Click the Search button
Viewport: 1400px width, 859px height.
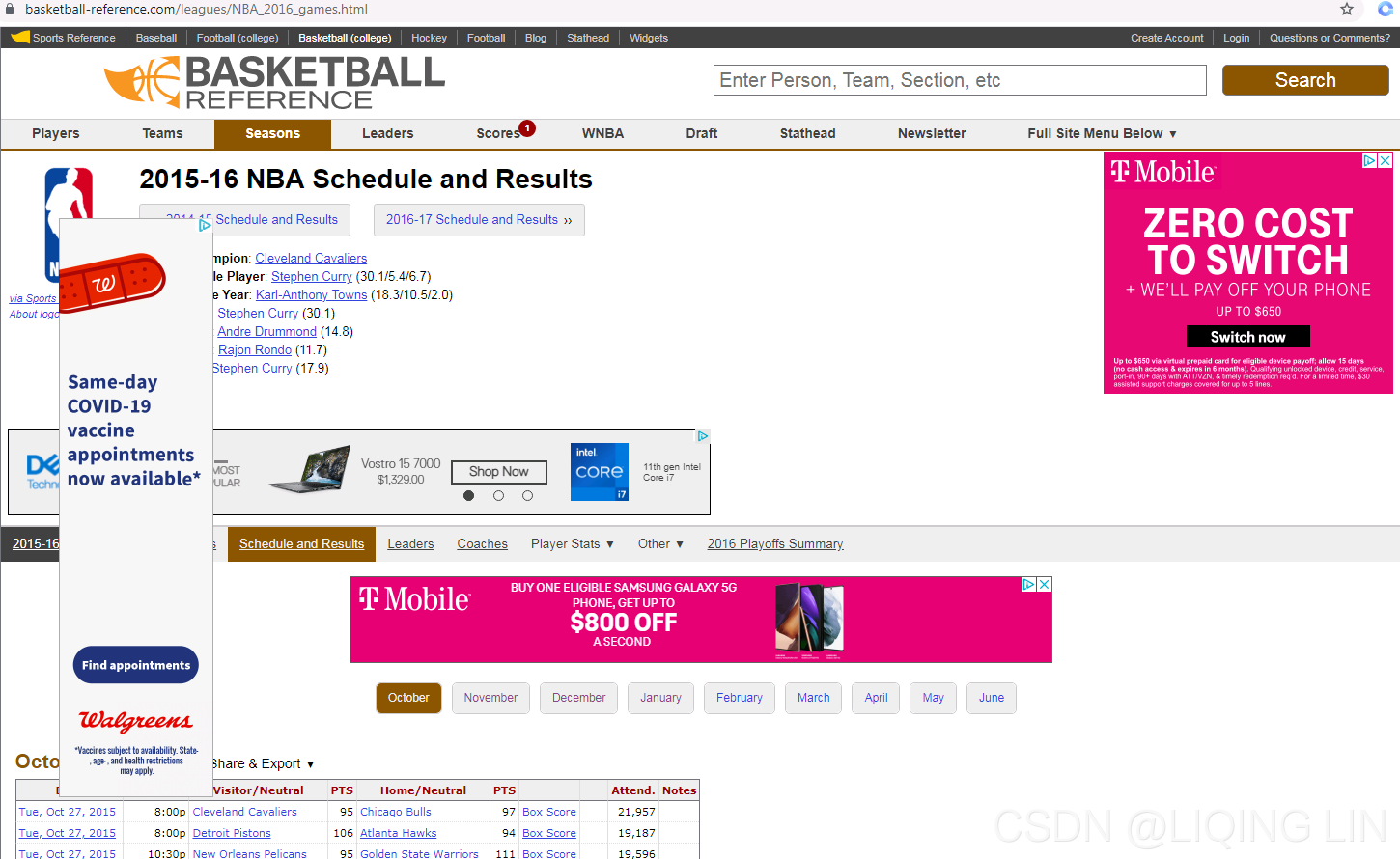1305,80
